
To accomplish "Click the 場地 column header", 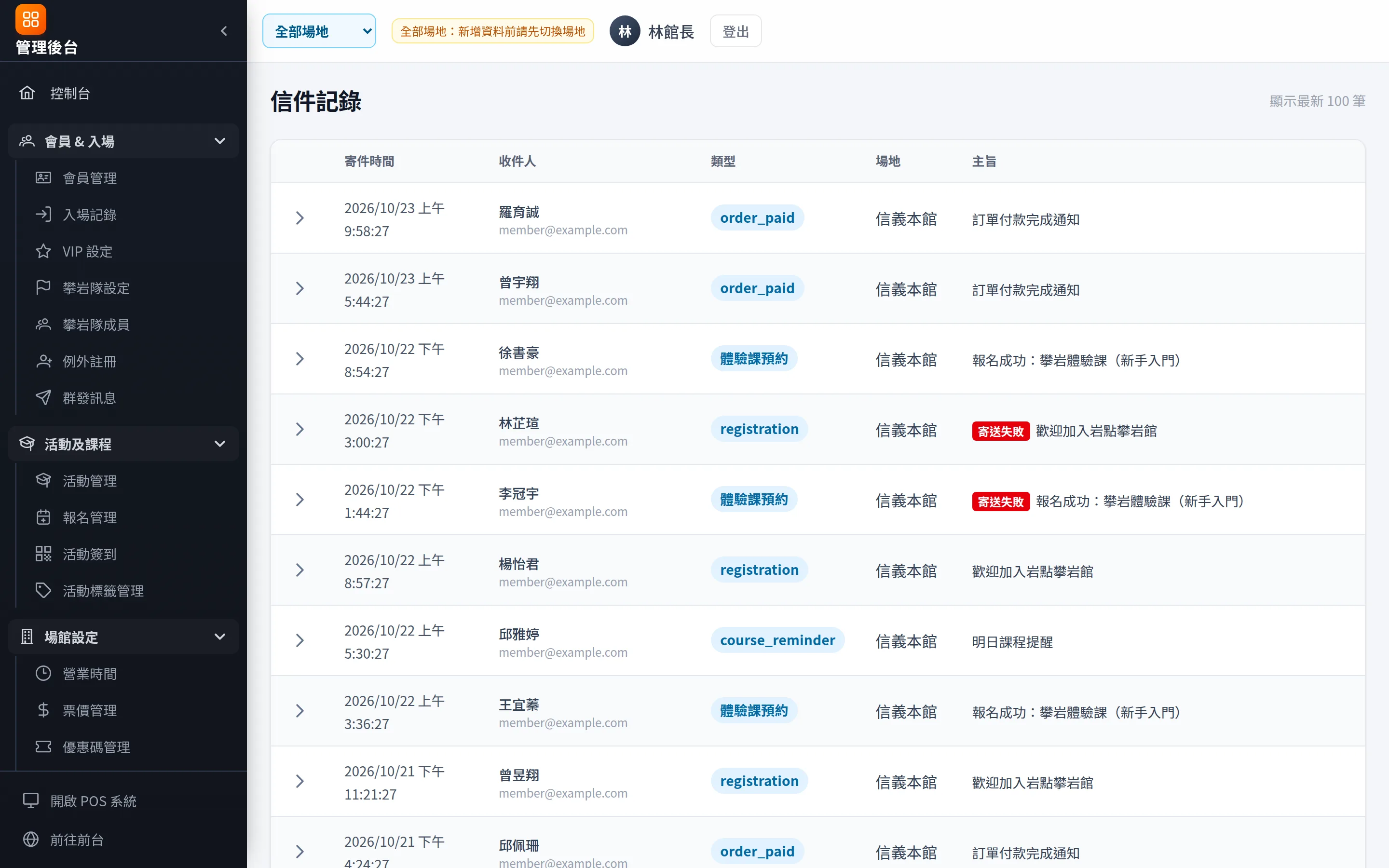I will 888,162.
